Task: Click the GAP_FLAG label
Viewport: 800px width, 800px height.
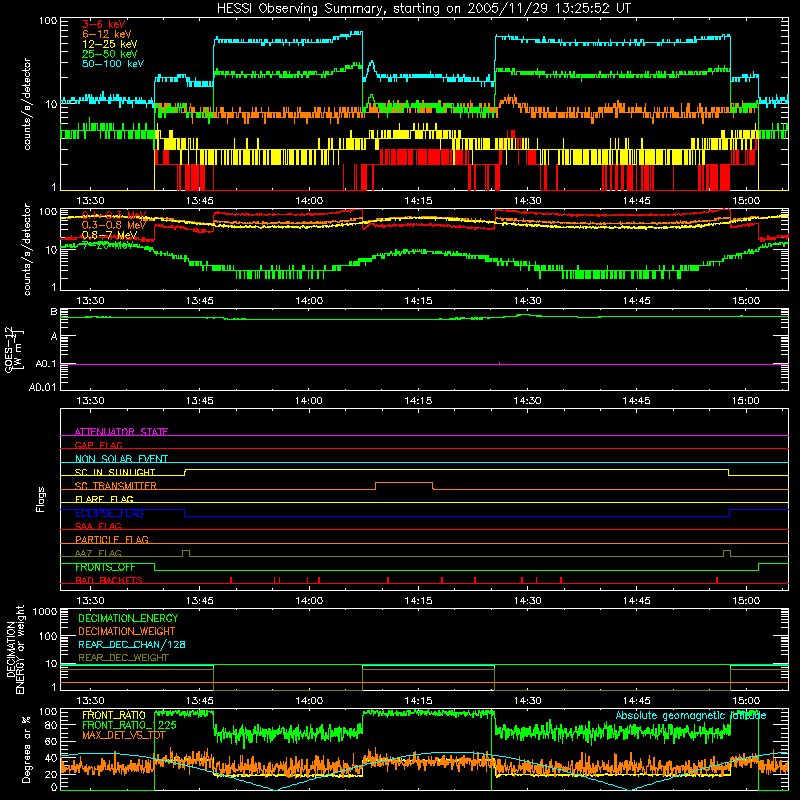Action: pyautogui.click(x=98, y=445)
